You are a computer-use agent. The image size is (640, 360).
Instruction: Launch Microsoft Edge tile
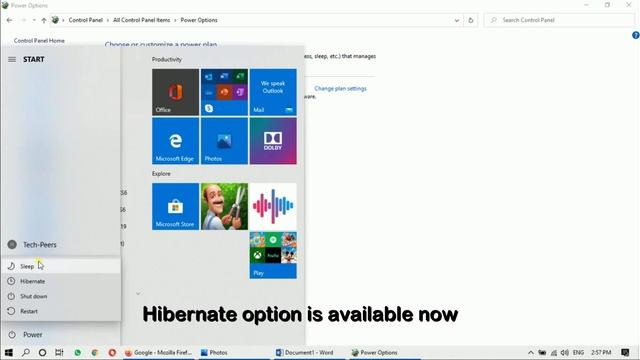click(176, 141)
